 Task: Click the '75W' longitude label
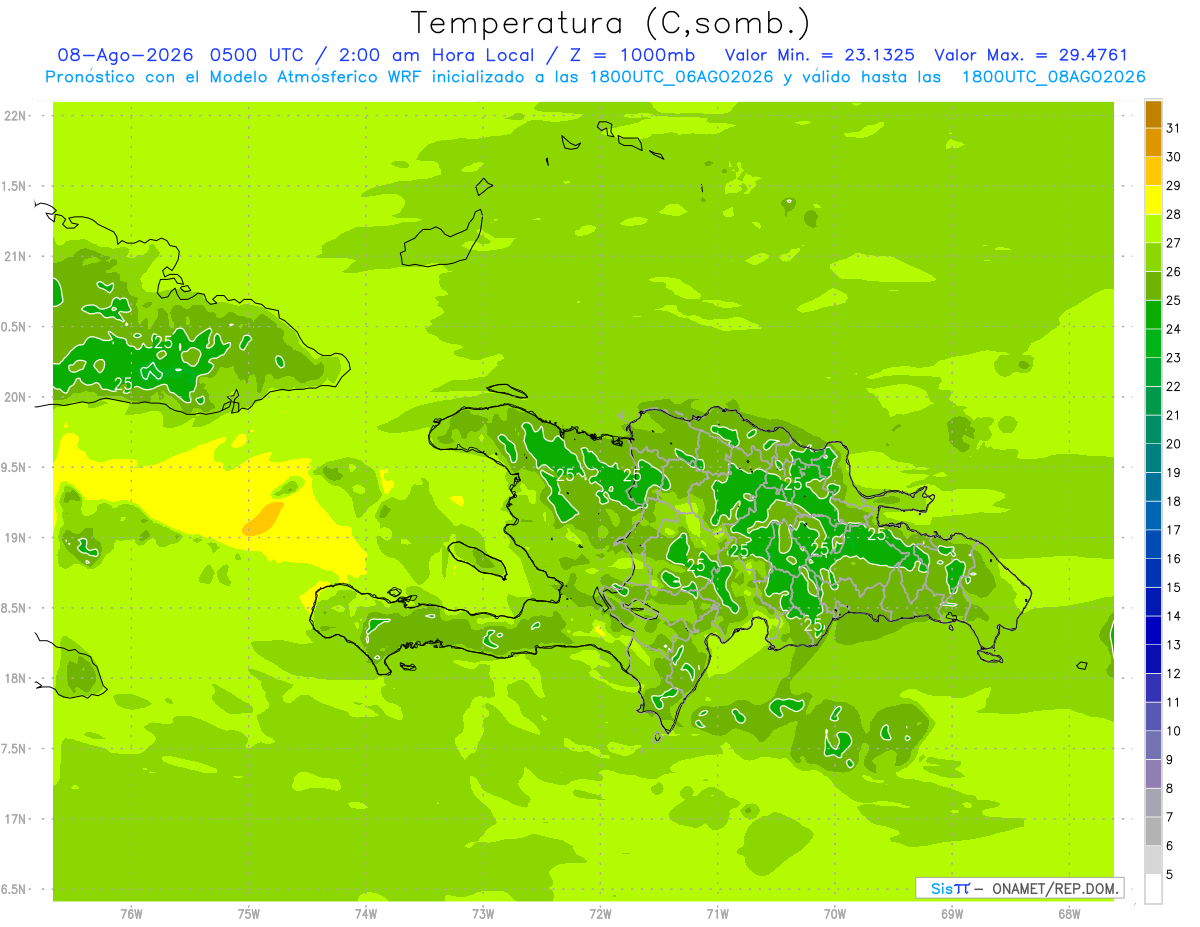click(x=249, y=914)
